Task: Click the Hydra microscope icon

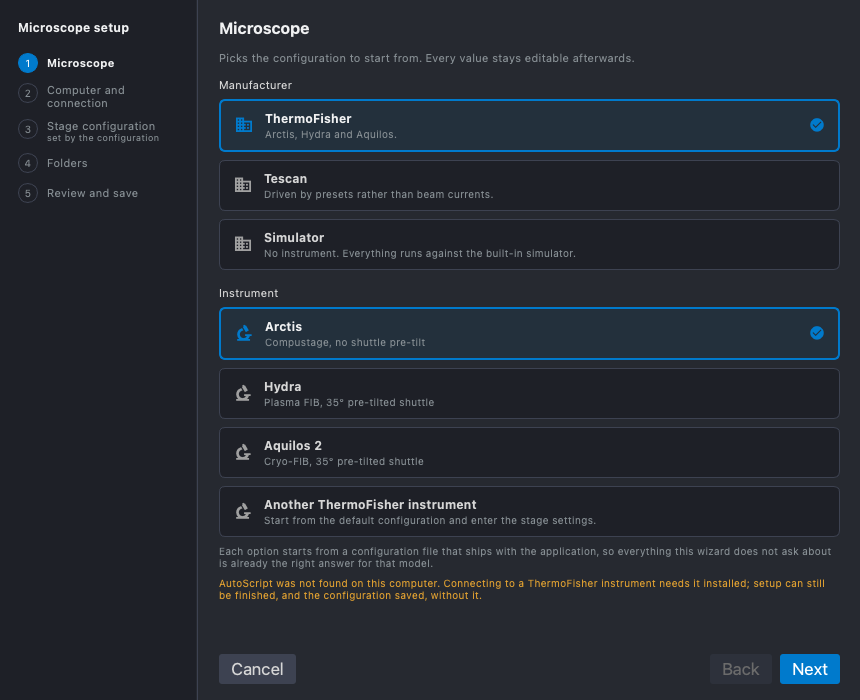Action: click(x=243, y=393)
